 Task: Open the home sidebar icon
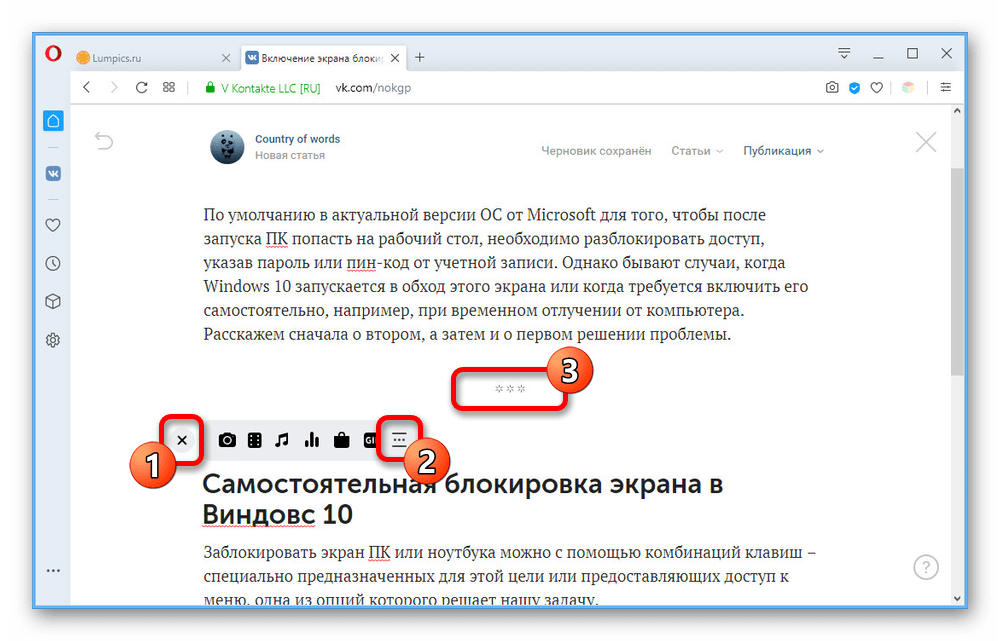coord(54,121)
